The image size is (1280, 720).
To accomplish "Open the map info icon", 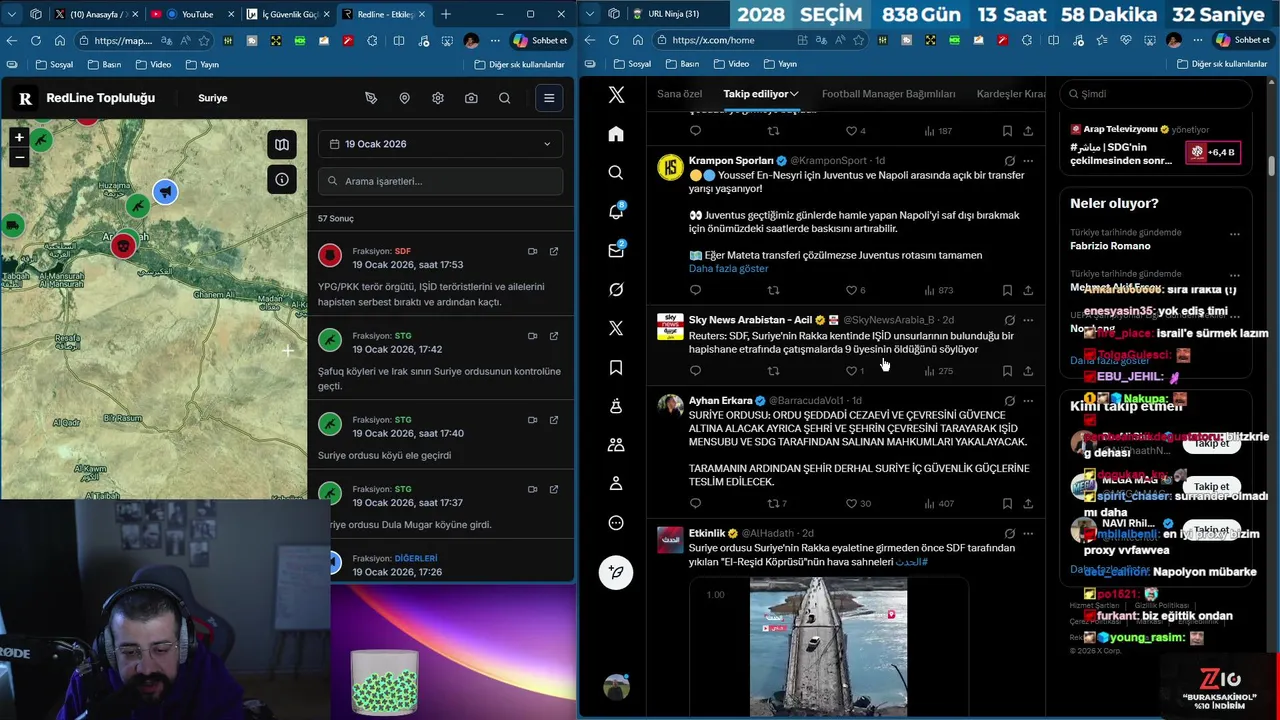I will 282,180.
